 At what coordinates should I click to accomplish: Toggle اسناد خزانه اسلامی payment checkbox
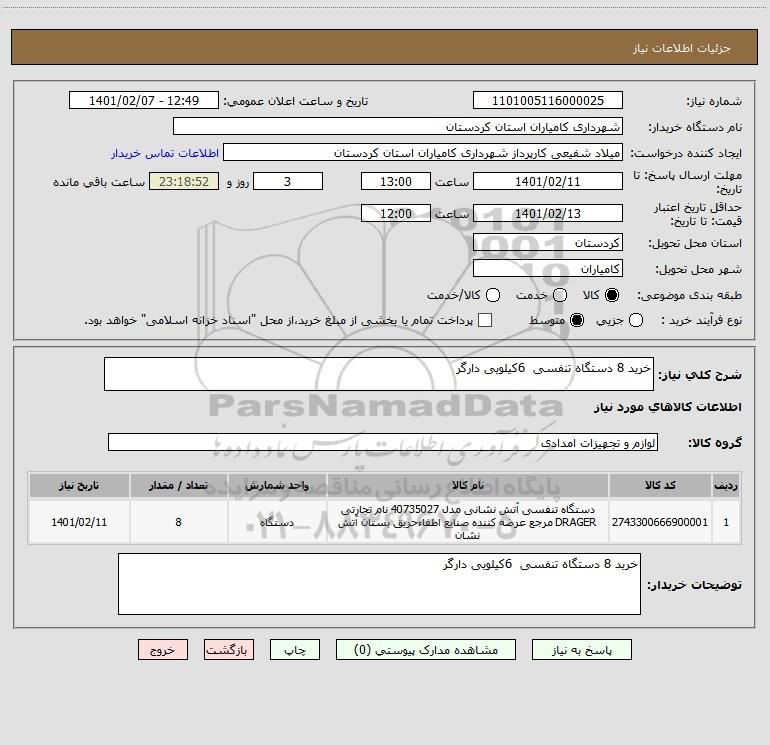(485, 320)
